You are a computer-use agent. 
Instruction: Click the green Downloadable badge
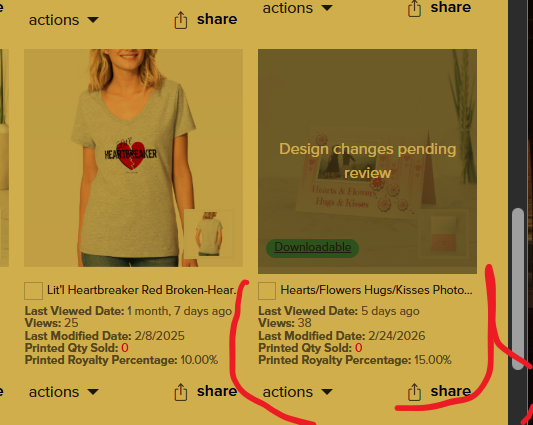tap(312, 248)
